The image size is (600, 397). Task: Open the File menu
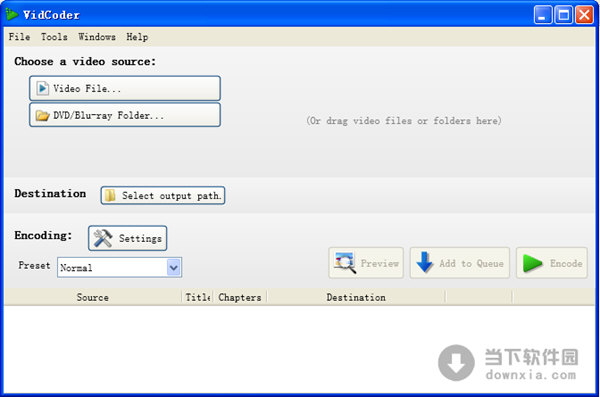[x=20, y=37]
